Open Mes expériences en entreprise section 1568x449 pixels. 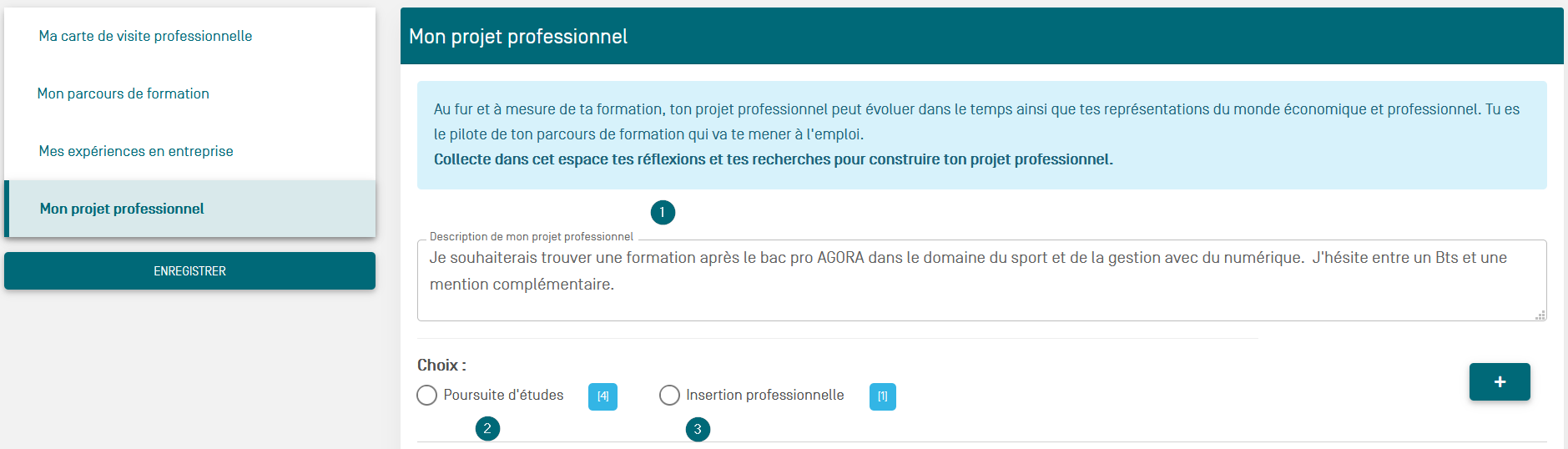click(x=136, y=151)
